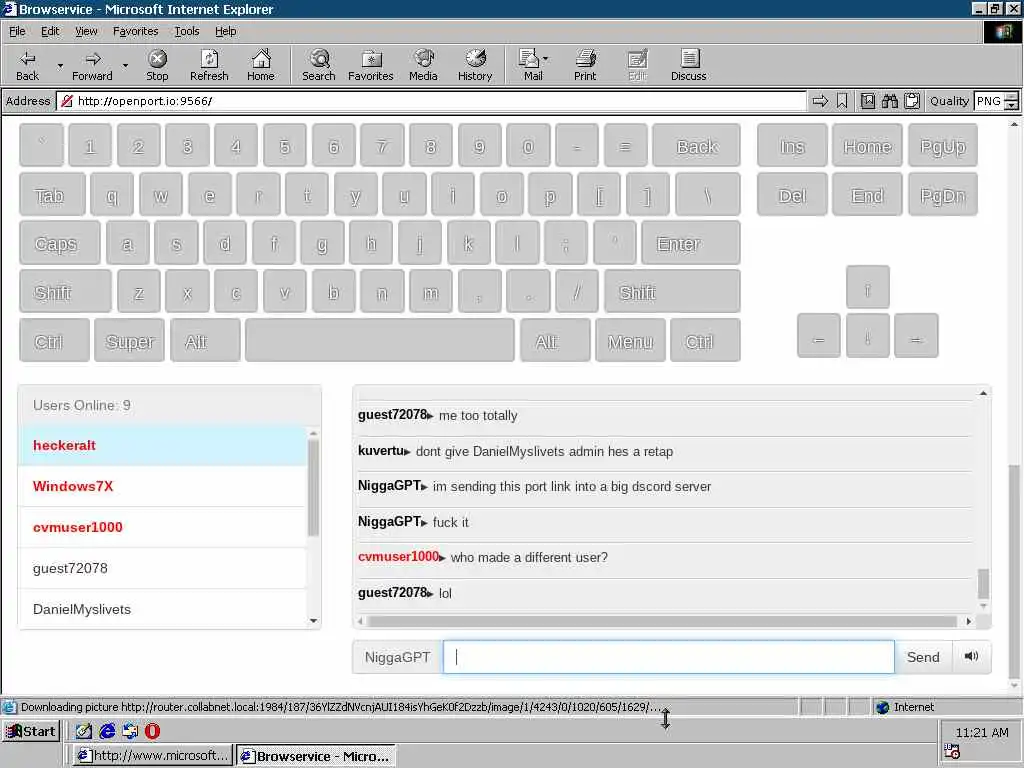The image size is (1024, 768).
Task: Select user heckeralt in users list
Action: pos(163,445)
